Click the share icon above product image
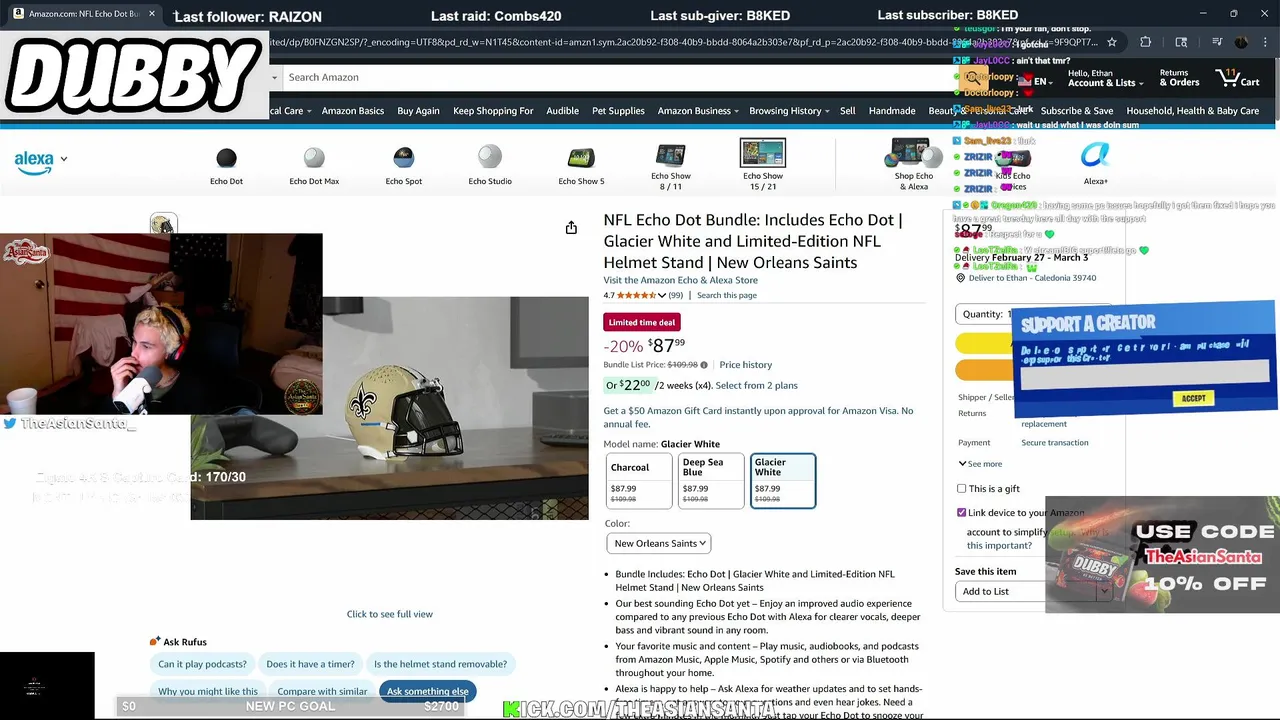 coord(571,228)
